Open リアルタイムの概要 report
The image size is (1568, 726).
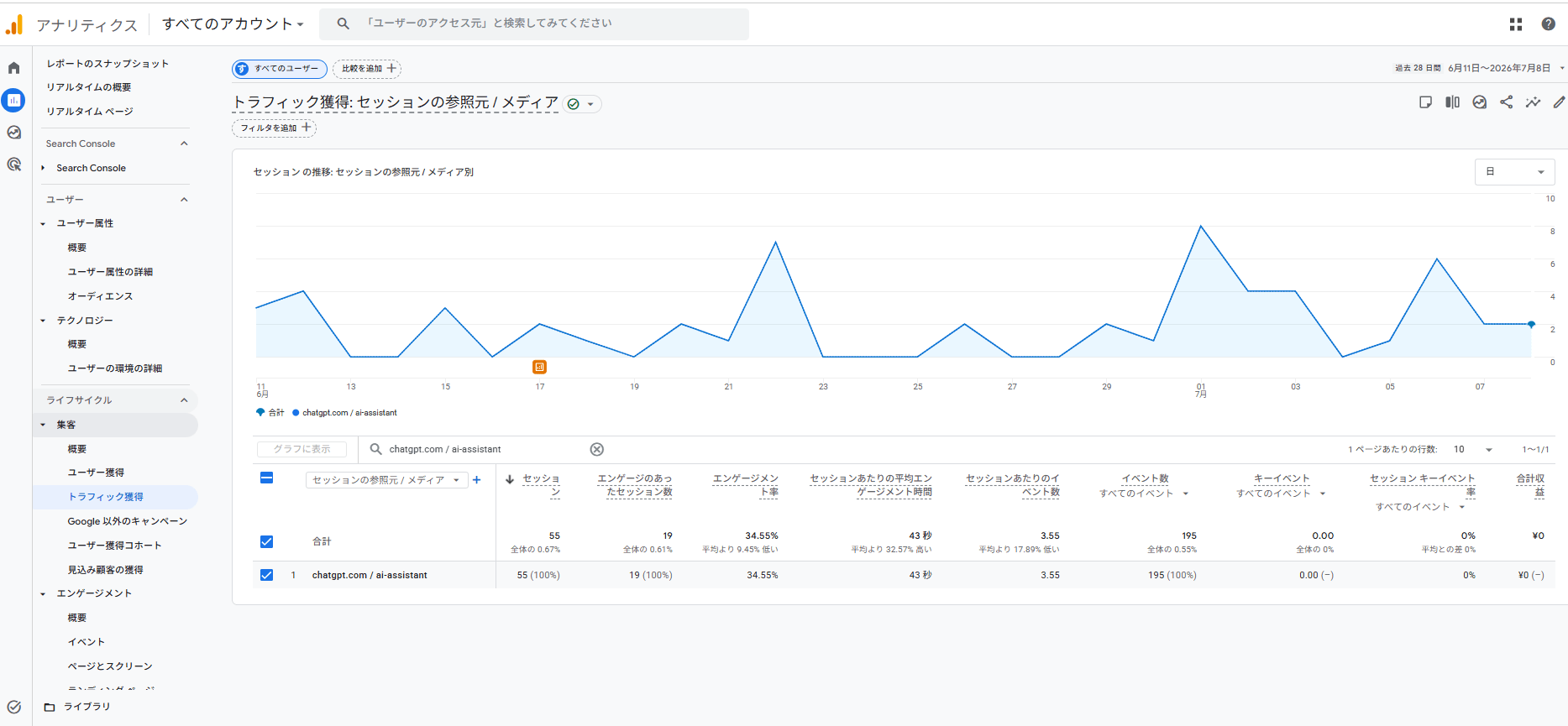pos(88,87)
